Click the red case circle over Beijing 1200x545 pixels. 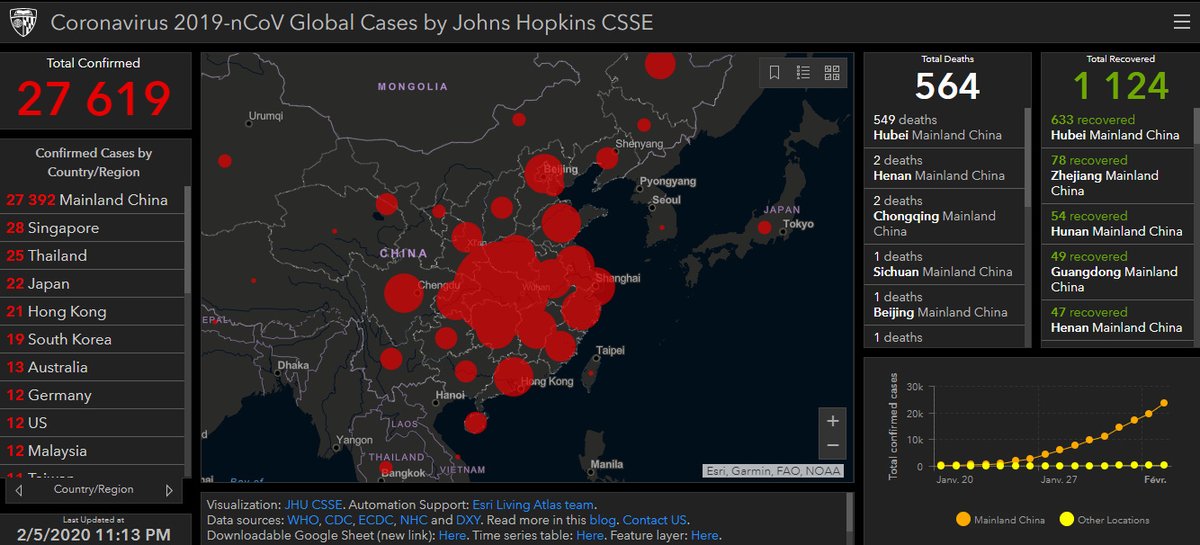[x=543, y=173]
